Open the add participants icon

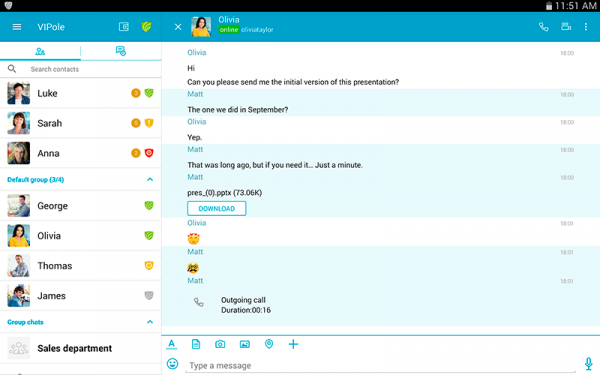point(566,26)
